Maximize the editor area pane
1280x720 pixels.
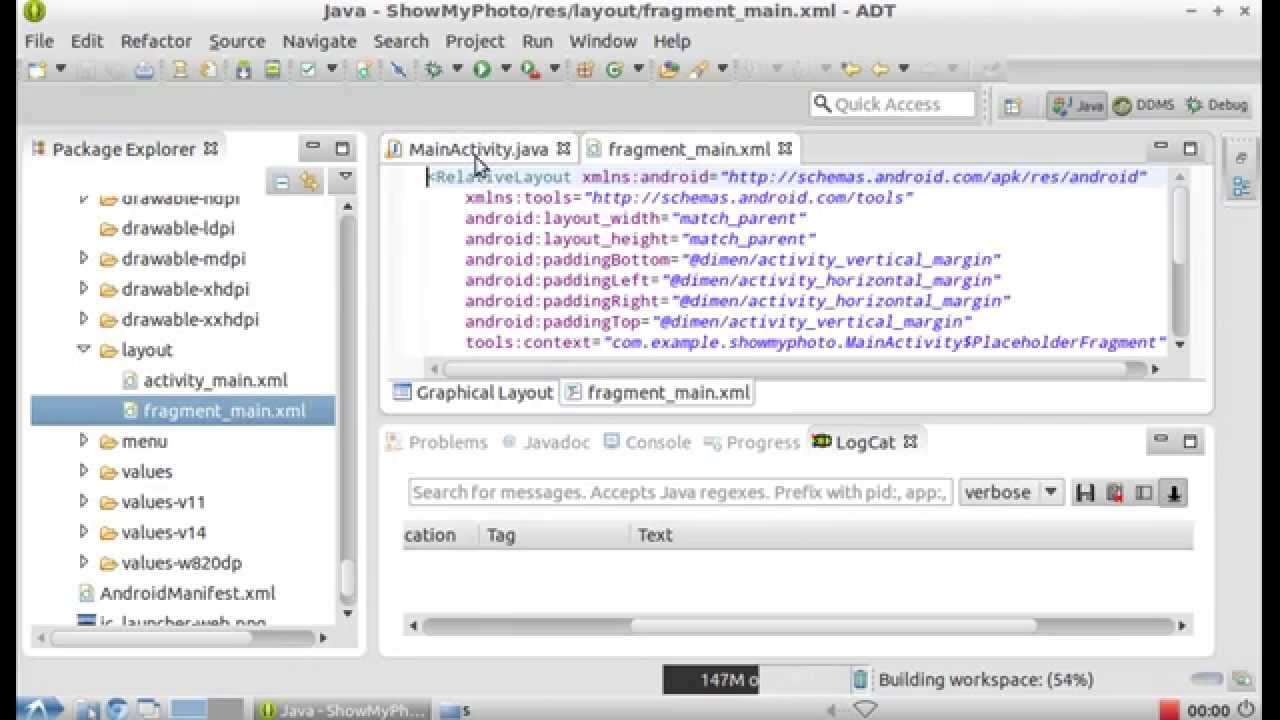pos(1190,148)
